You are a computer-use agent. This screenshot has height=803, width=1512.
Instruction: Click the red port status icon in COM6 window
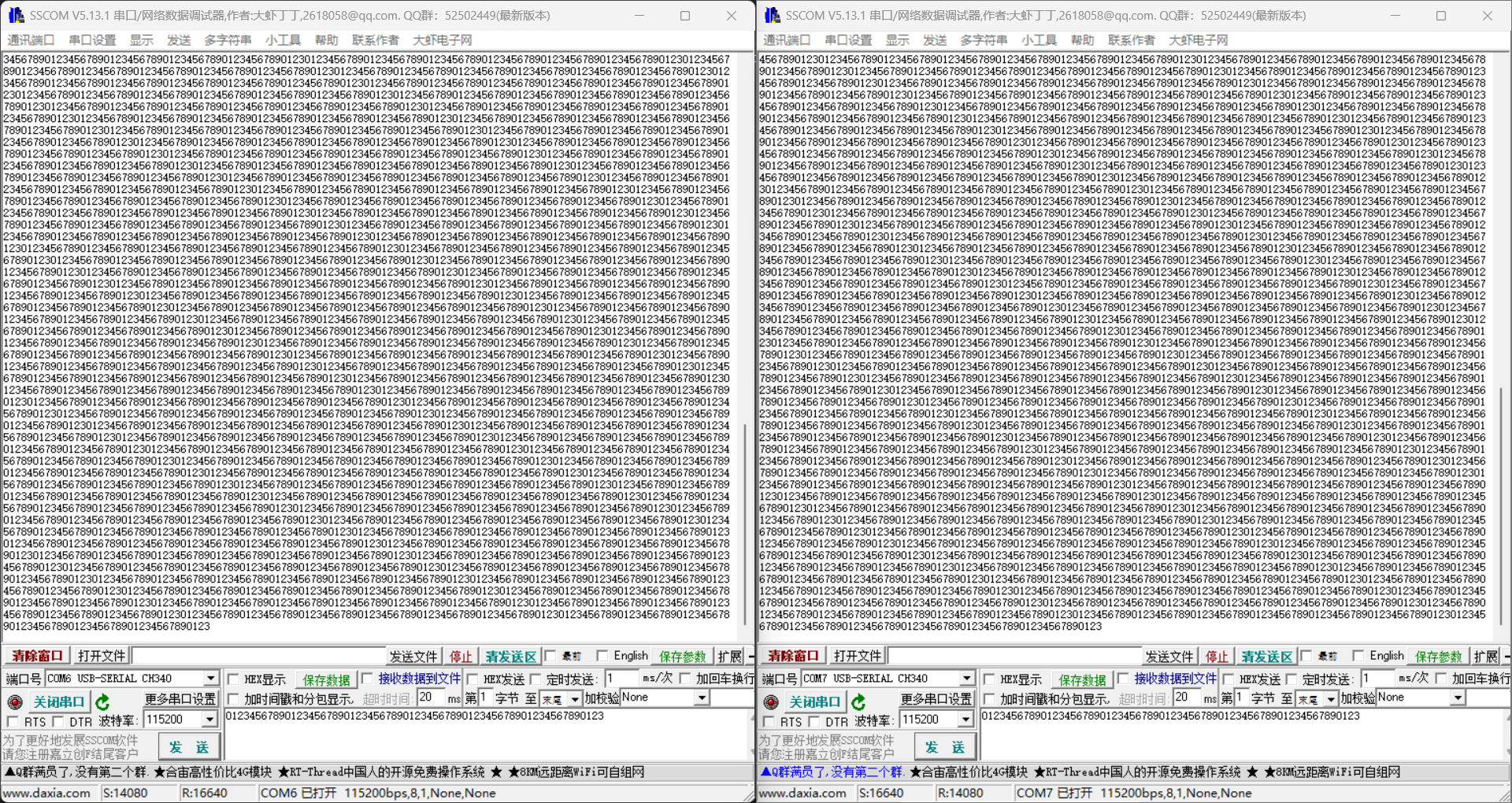click(14, 701)
